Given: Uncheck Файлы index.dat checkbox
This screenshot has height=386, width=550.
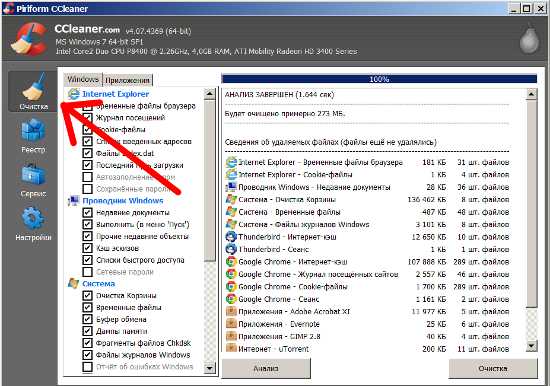Looking at the screenshot, I should click(87, 153).
